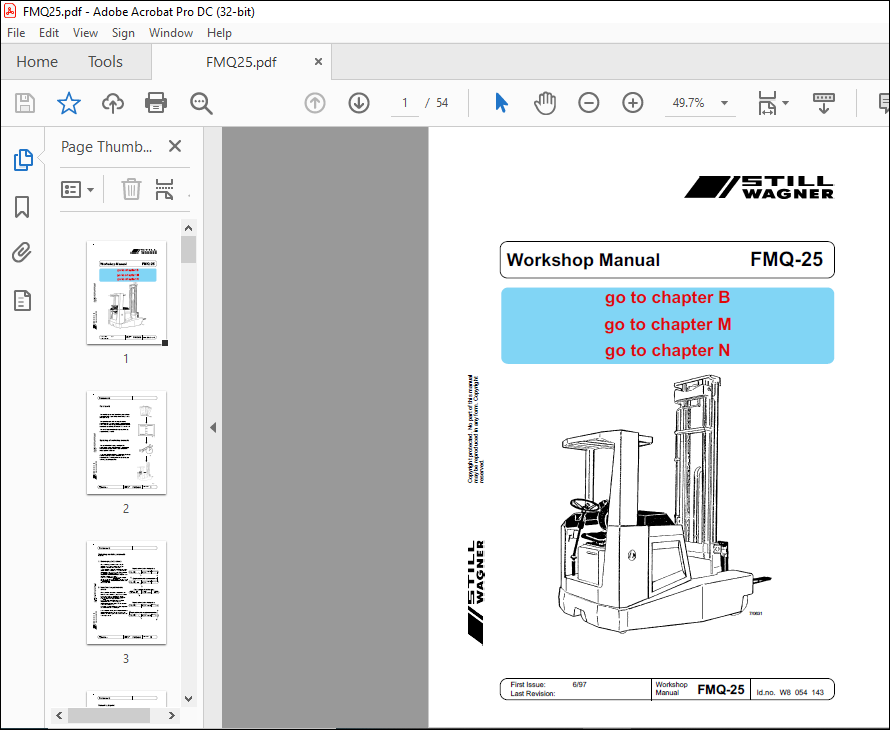Image resolution: width=890 pixels, height=730 pixels.
Task: Open the comment tool icon
Action: [884, 103]
